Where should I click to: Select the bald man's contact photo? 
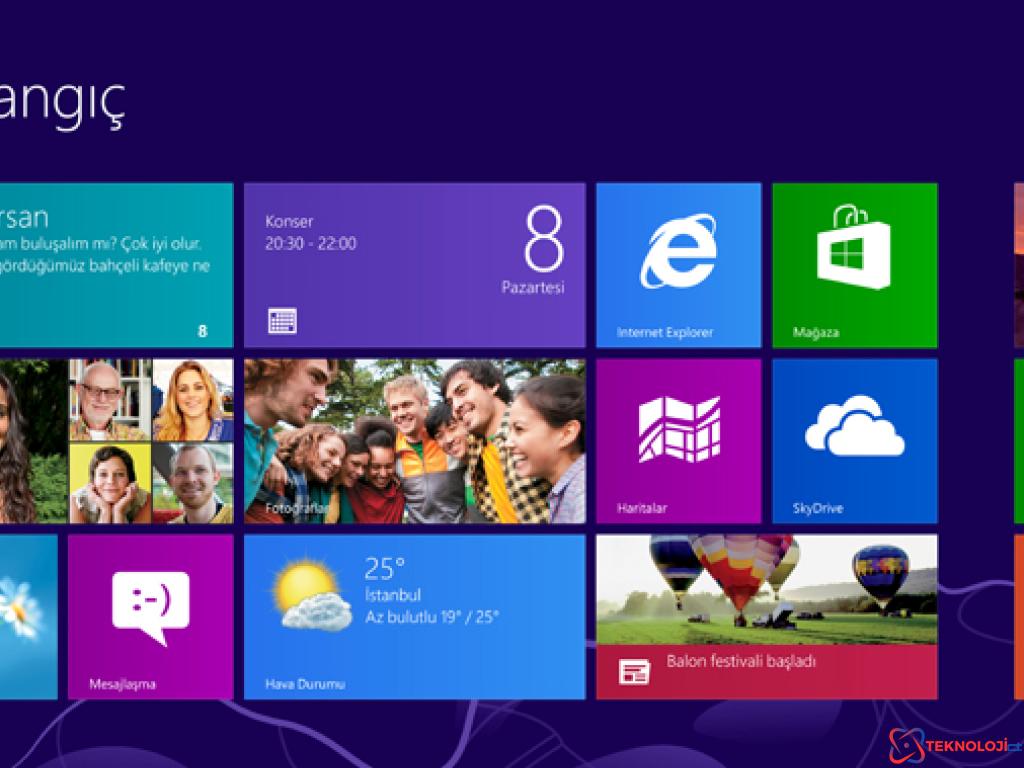(193, 483)
